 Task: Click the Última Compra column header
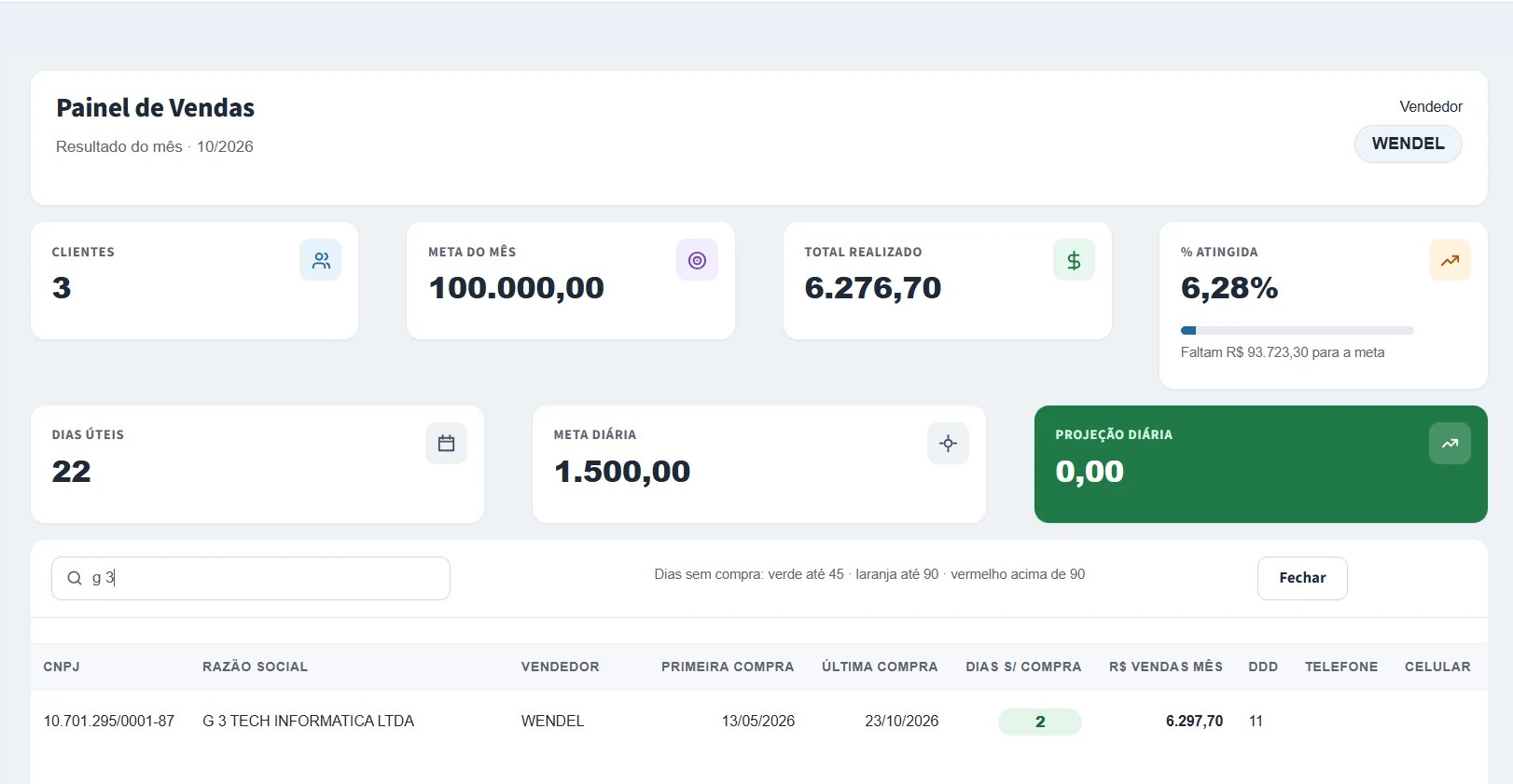coord(880,667)
